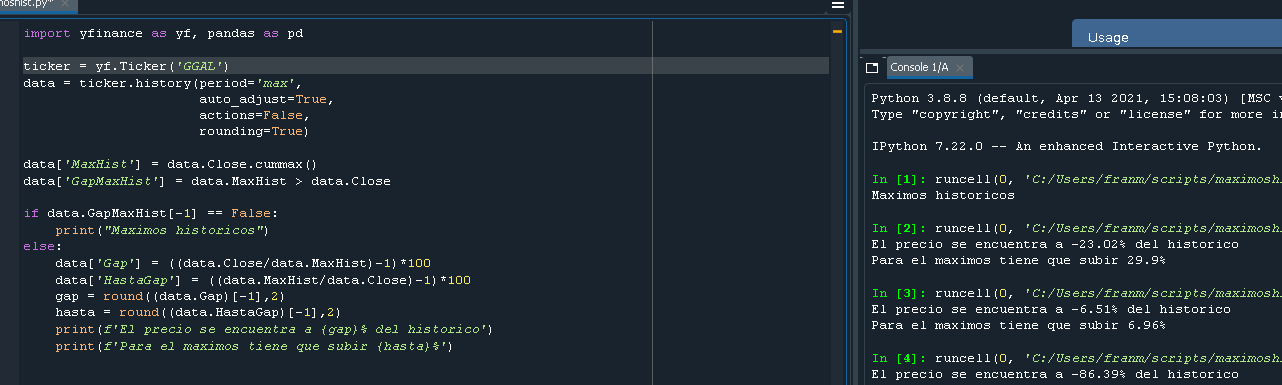
Task: Click the -86.39% del historico output line
Action: click(1055, 374)
